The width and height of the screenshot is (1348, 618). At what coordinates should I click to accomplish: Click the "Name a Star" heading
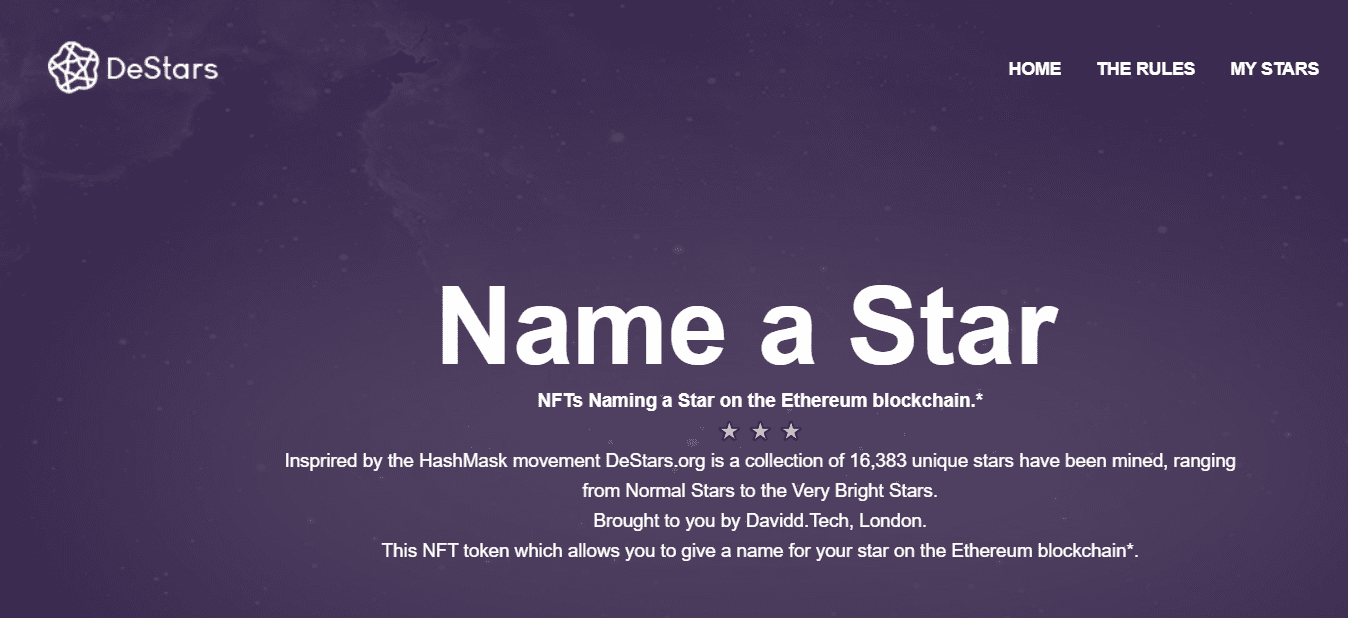(x=748, y=327)
